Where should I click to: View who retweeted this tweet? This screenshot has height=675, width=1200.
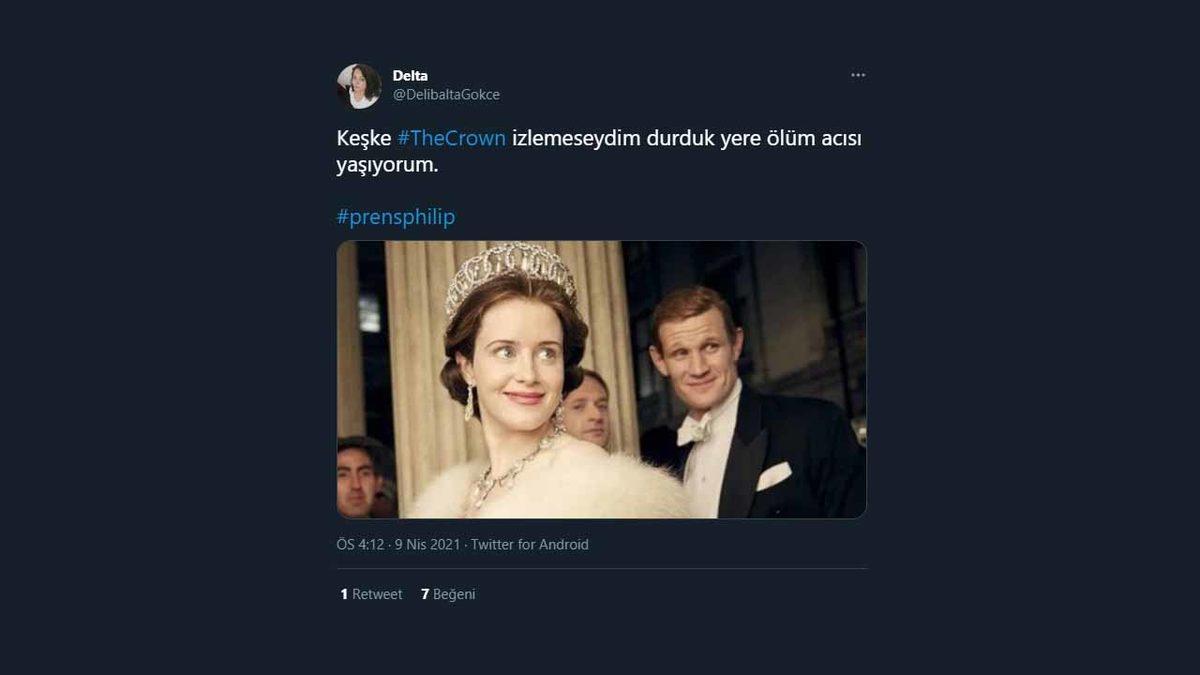click(x=371, y=593)
